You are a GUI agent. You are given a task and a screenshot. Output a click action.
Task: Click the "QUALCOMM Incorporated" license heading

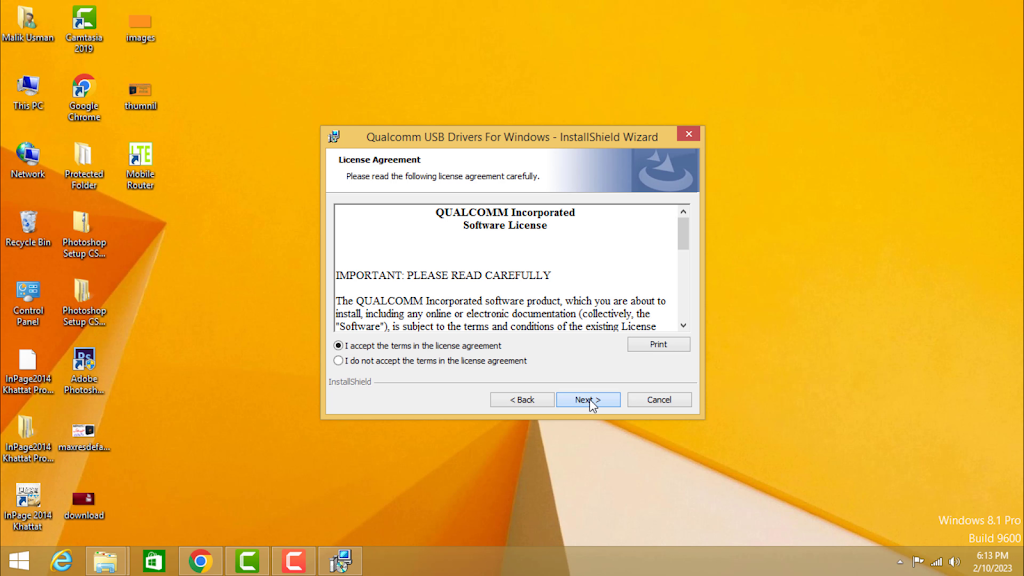(505, 212)
